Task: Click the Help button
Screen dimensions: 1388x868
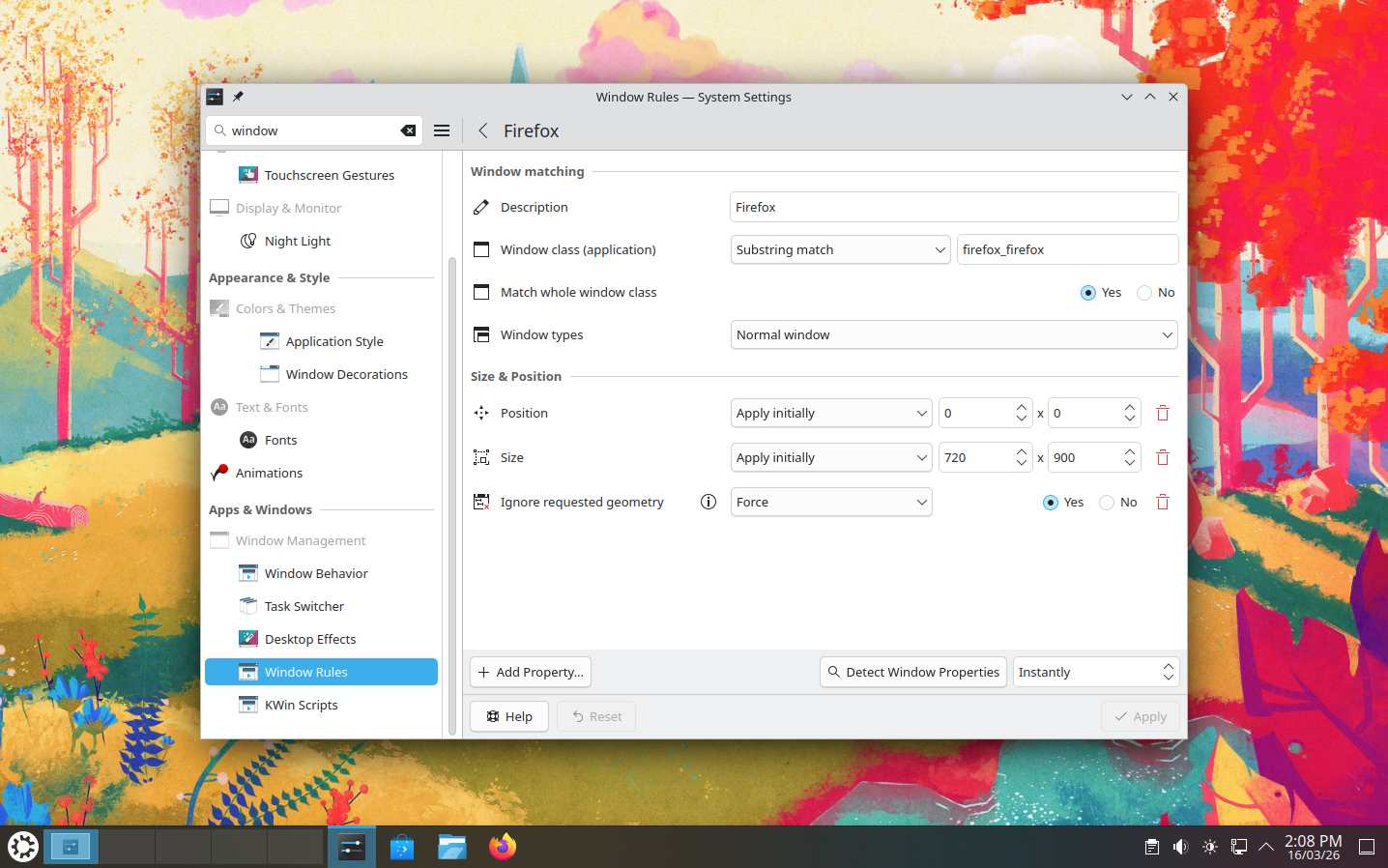Action: click(x=509, y=716)
